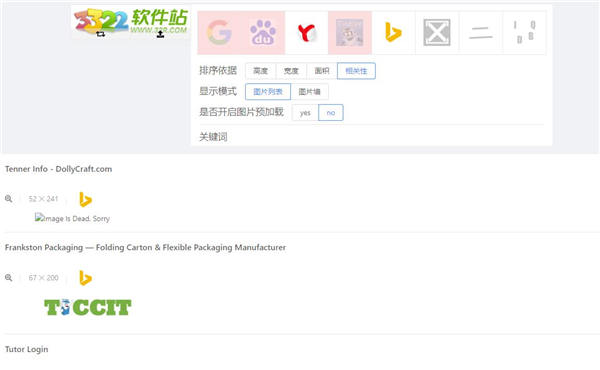This screenshot has width=600, height=370.
Task: Click the 67 × 200 dimension text
Action: point(44,278)
